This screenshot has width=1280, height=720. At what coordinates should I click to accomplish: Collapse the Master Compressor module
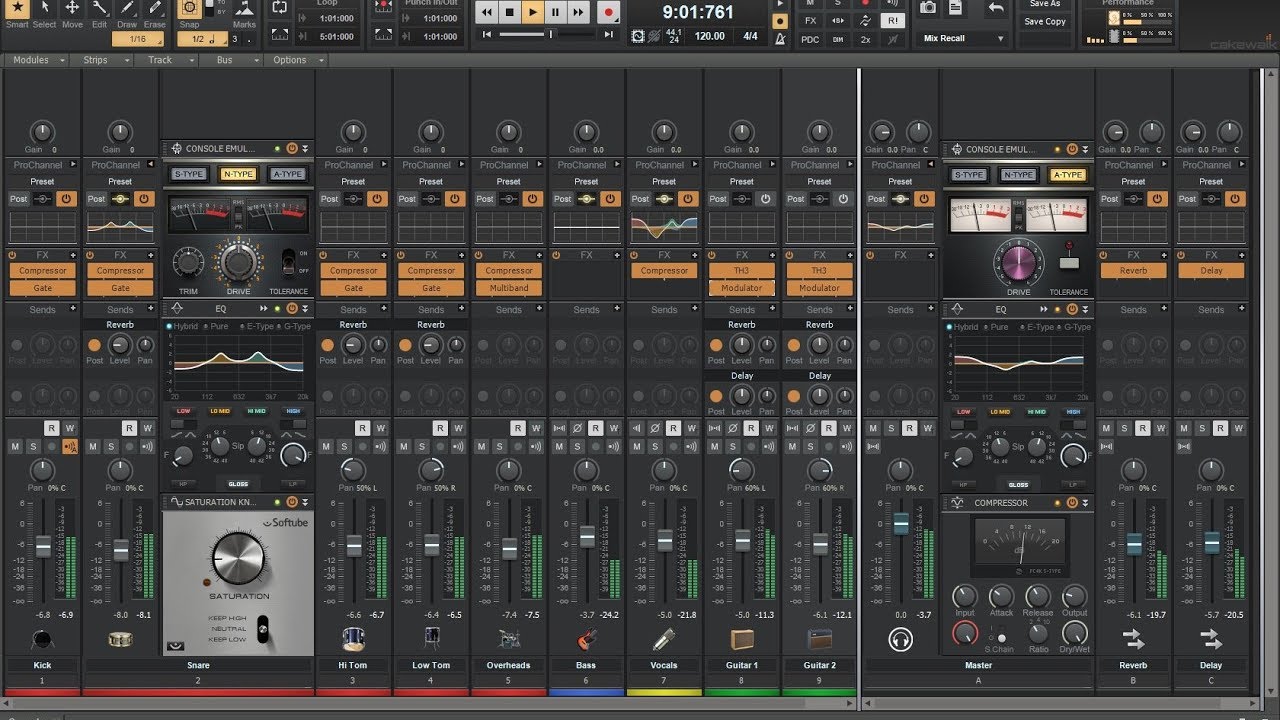click(1085, 503)
